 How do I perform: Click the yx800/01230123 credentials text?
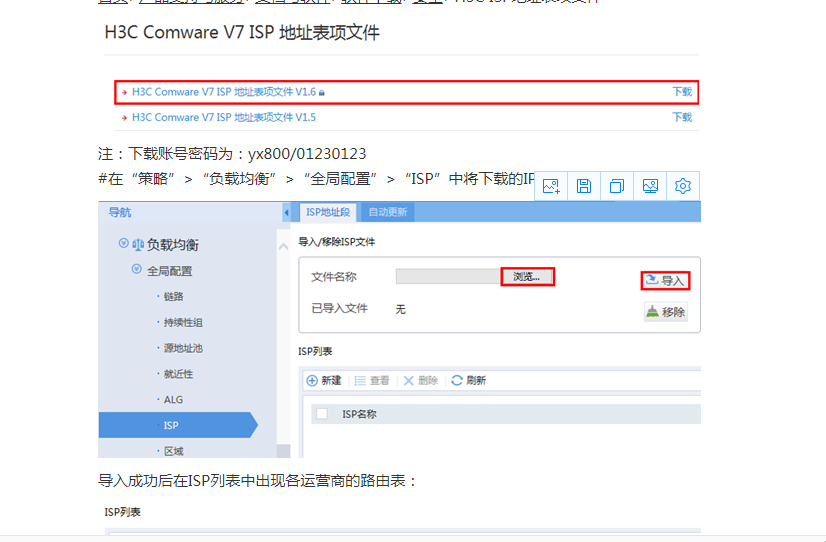pyautogui.click(x=307, y=154)
